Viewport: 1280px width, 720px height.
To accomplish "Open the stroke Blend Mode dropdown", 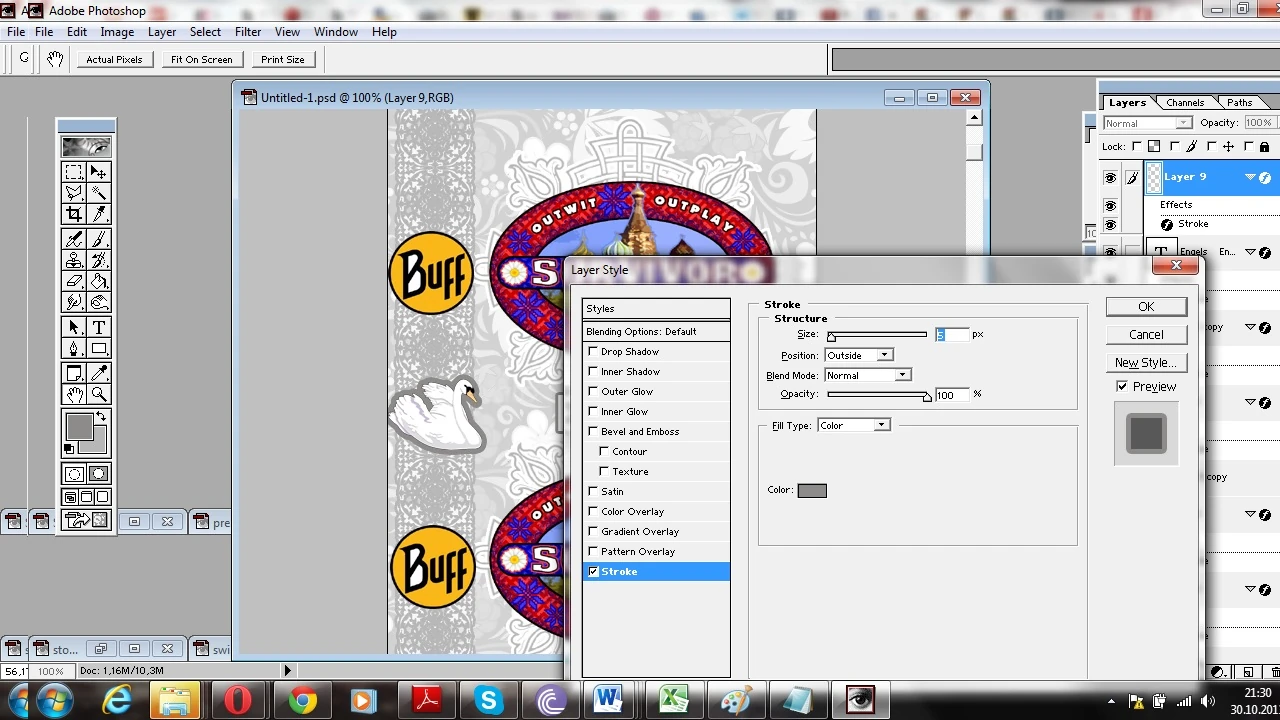I will pyautogui.click(x=867, y=375).
